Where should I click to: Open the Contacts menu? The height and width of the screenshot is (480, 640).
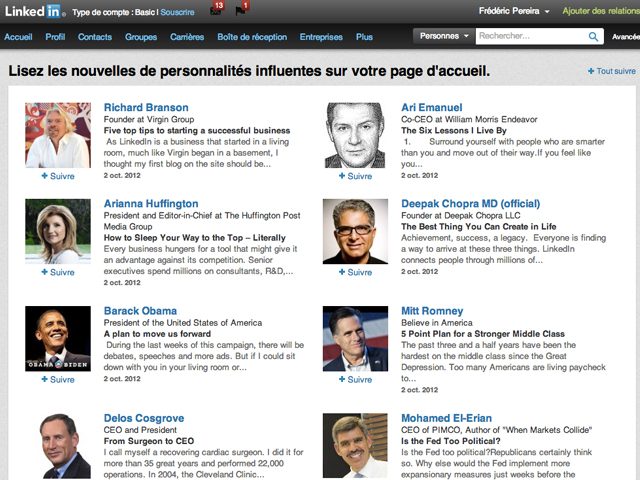tap(95, 37)
